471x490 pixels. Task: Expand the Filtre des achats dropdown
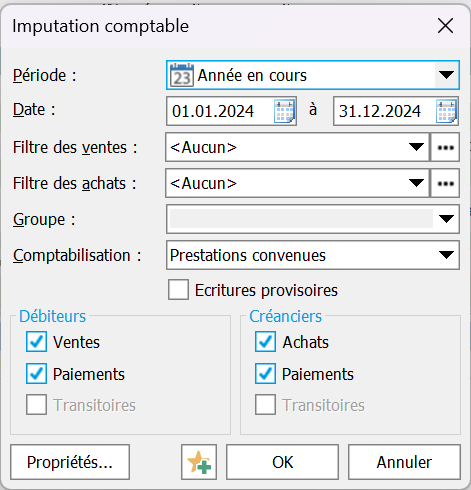pos(416,183)
